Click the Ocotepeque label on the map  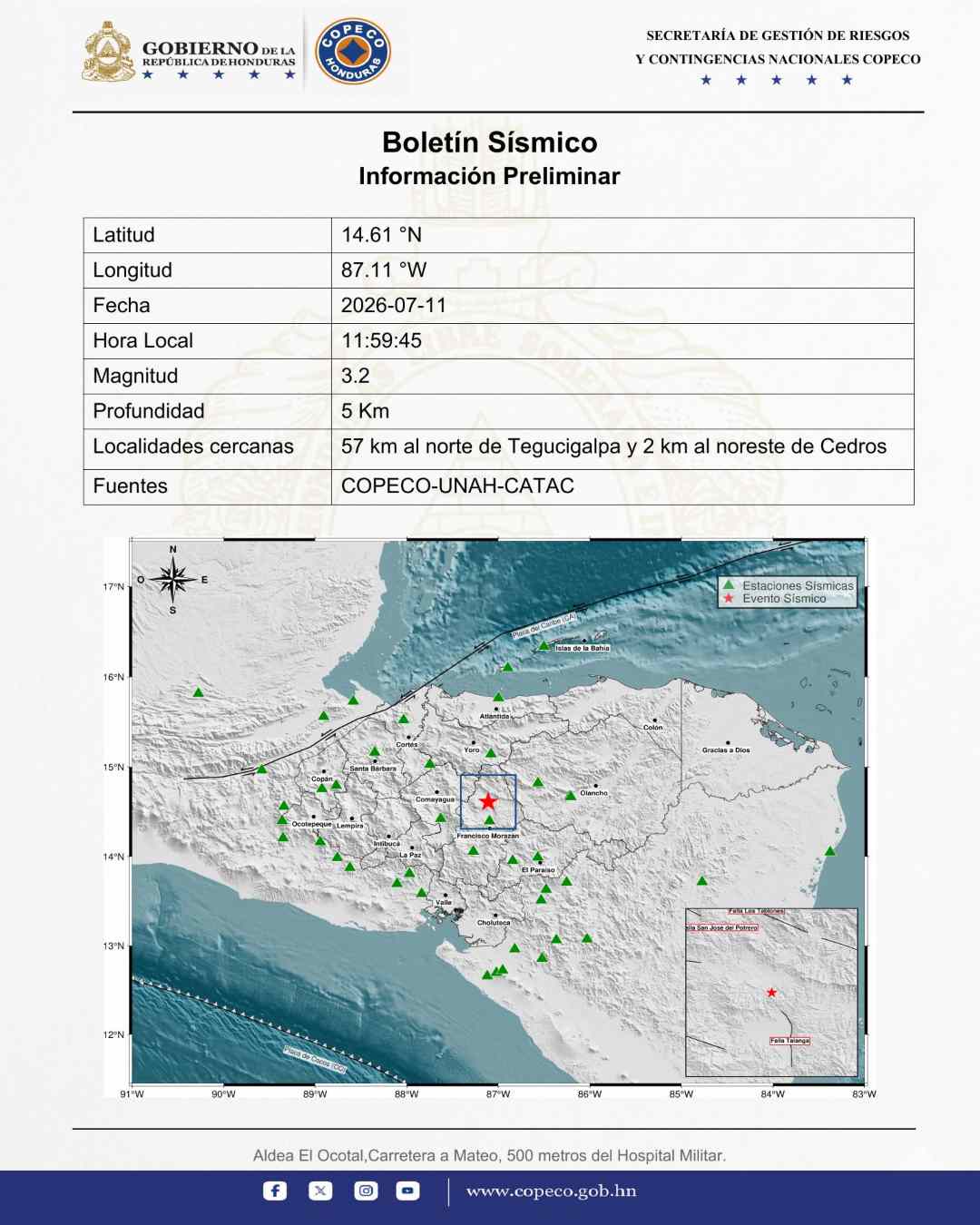coord(311,825)
